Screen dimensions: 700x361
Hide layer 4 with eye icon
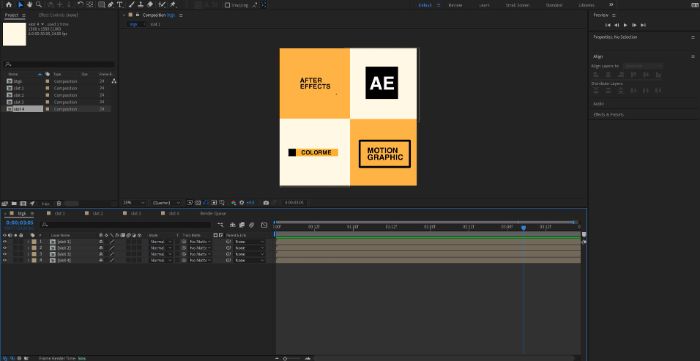coord(5,260)
